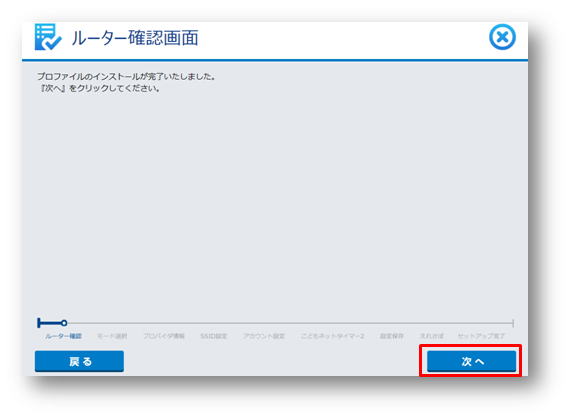Click the 次へ button
570x418 pixels.
coord(471,361)
